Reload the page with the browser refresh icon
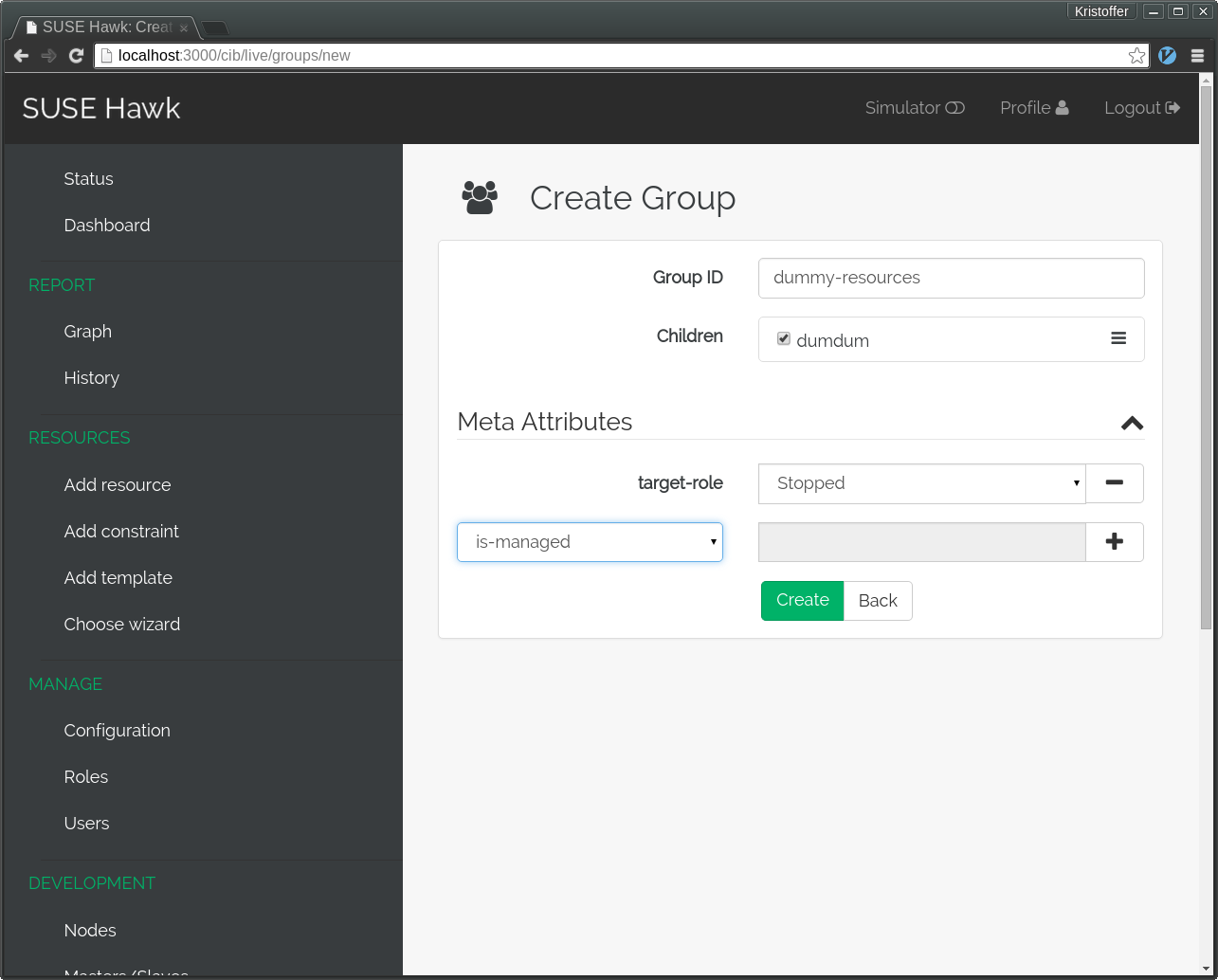 pos(76,55)
